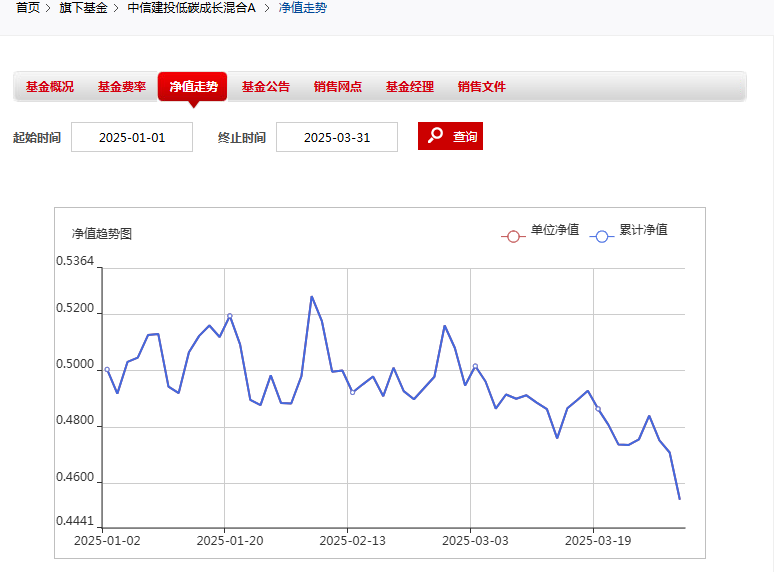Go to the 基金公告 tab
774x572 pixels.
point(266,87)
